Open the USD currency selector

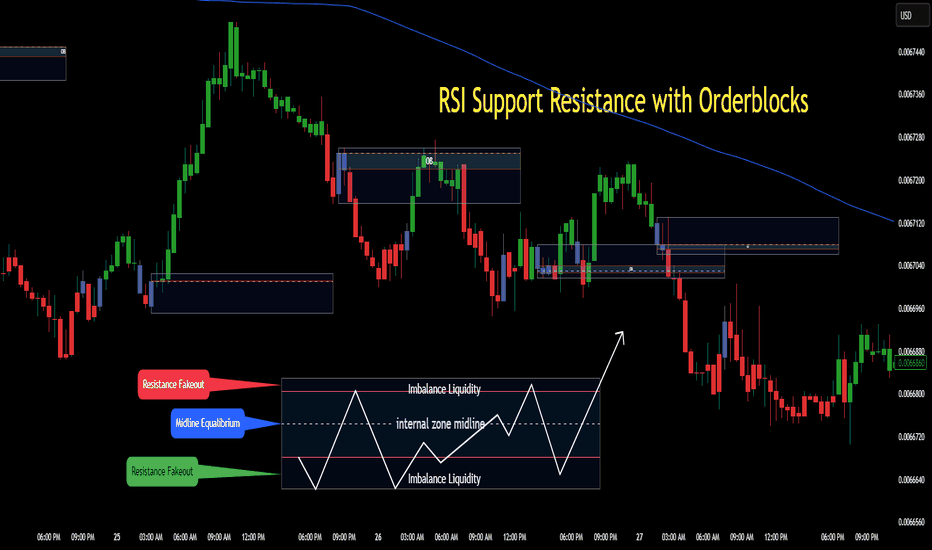pyautogui.click(x=906, y=15)
